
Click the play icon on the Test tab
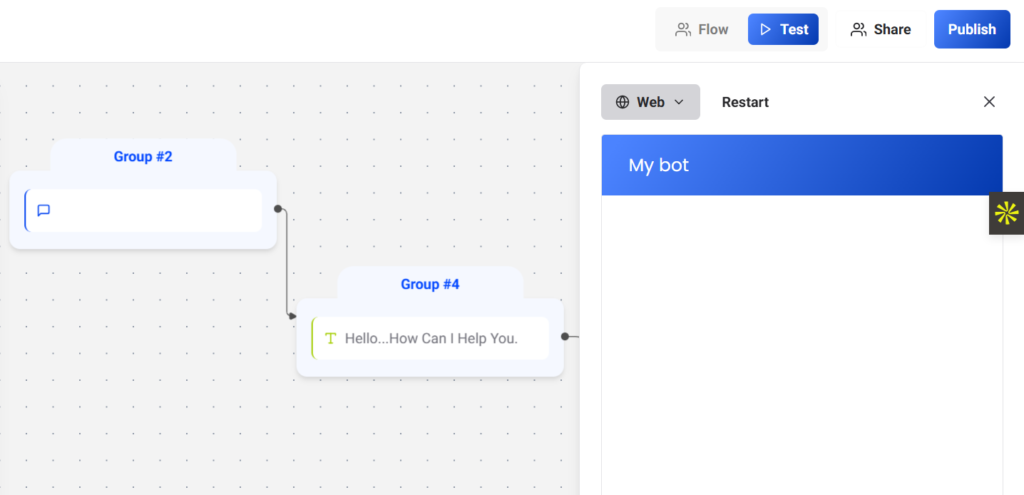pyautogui.click(x=765, y=30)
